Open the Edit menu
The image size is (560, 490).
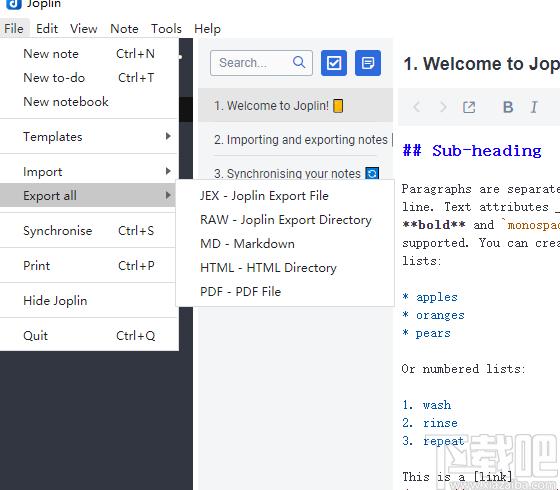47,29
